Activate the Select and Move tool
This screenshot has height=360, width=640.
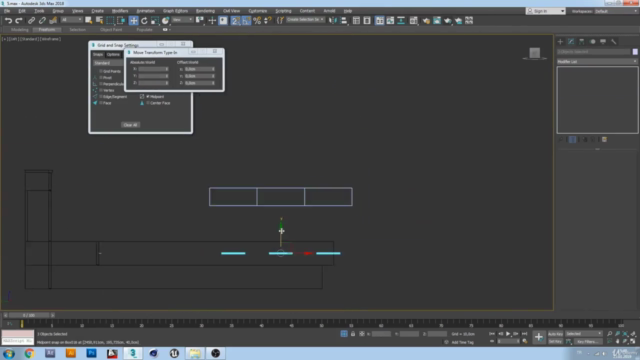click(x=133, y=20)
